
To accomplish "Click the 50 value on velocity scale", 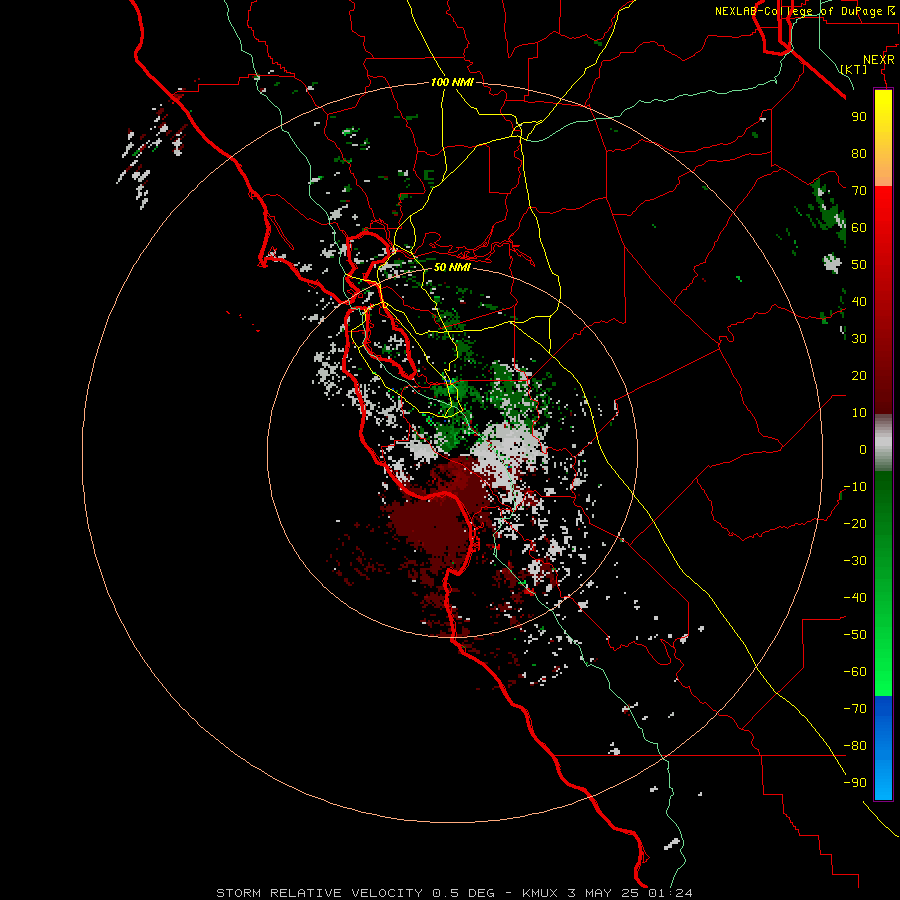I will point(859,265).
